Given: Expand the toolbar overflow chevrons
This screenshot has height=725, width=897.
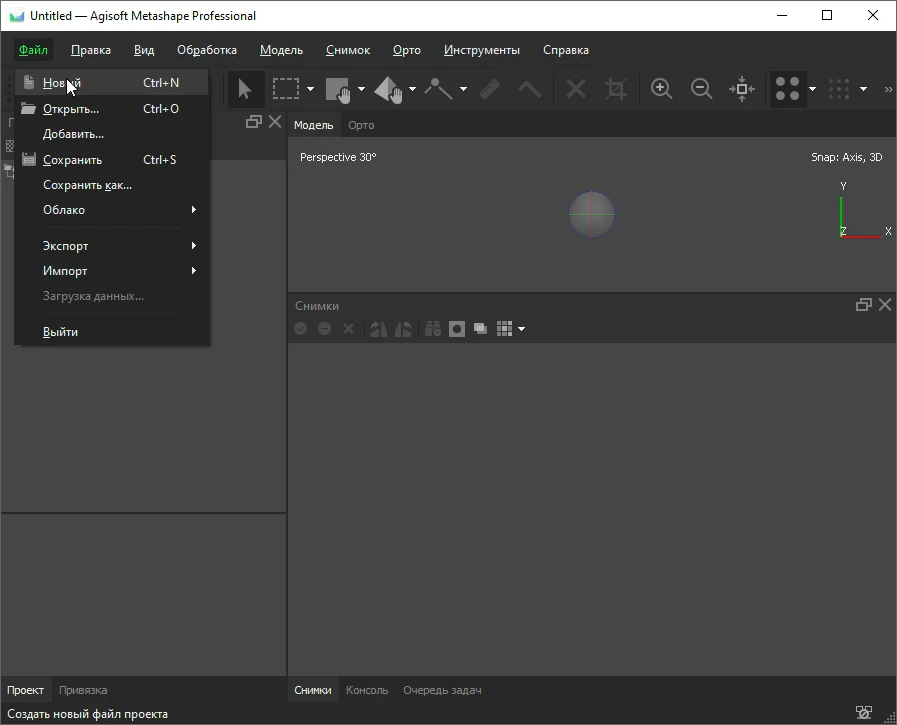Looking at the screenshot, I should [x=888, y=89].
